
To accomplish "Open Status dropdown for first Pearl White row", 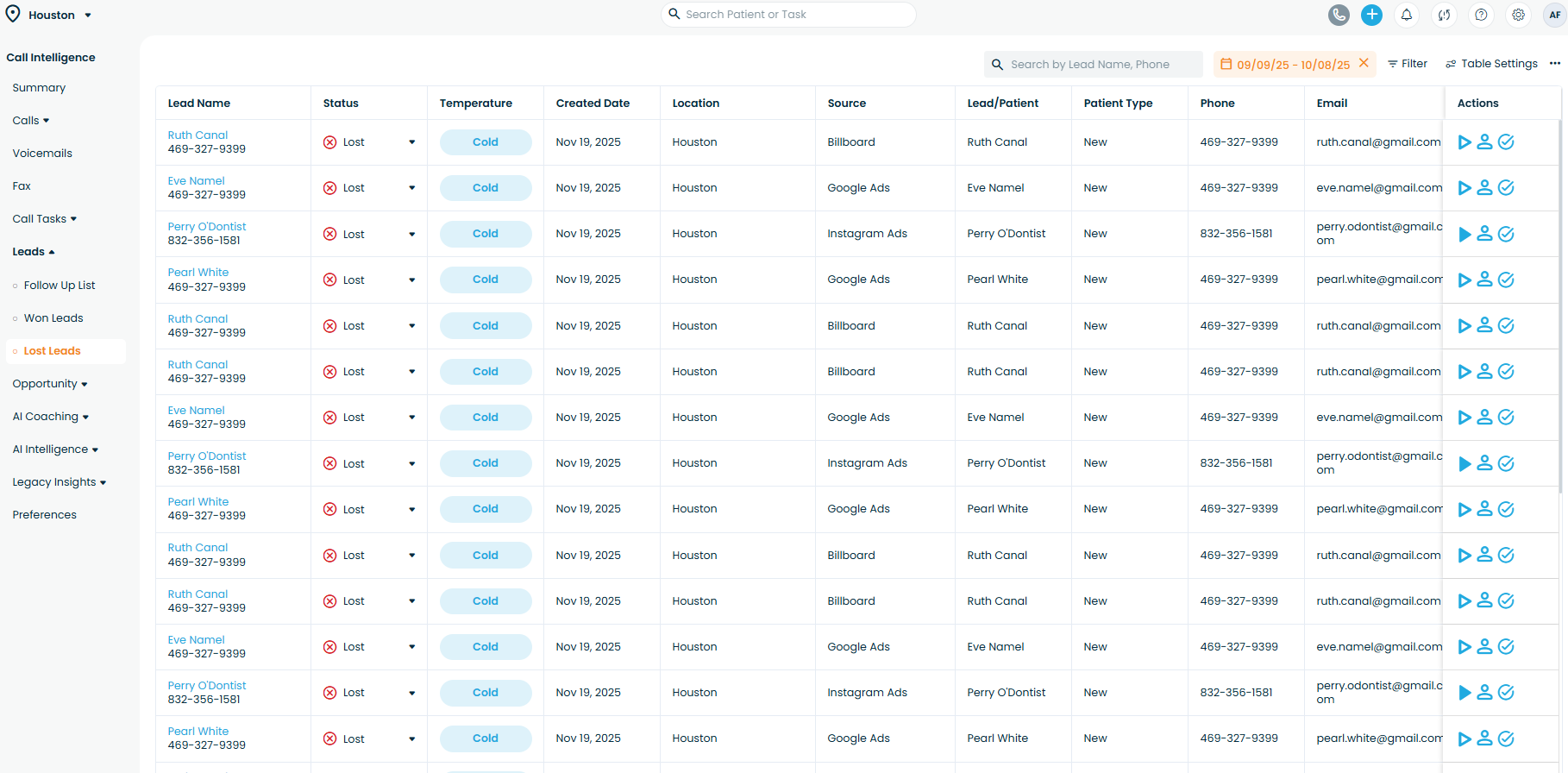I will (x=411, y=280).
